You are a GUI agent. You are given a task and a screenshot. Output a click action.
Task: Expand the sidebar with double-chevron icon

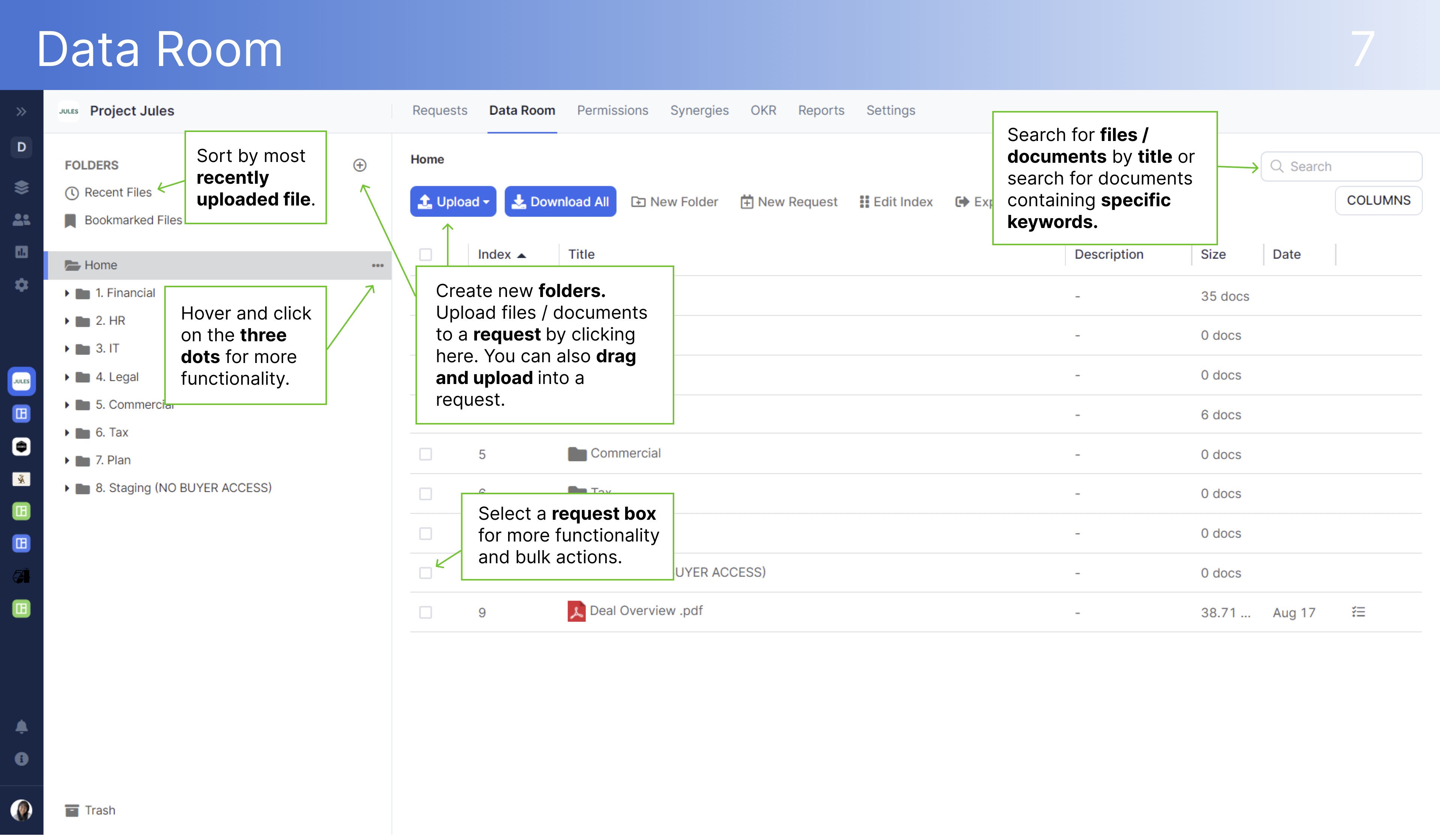[x=21, y=111]
